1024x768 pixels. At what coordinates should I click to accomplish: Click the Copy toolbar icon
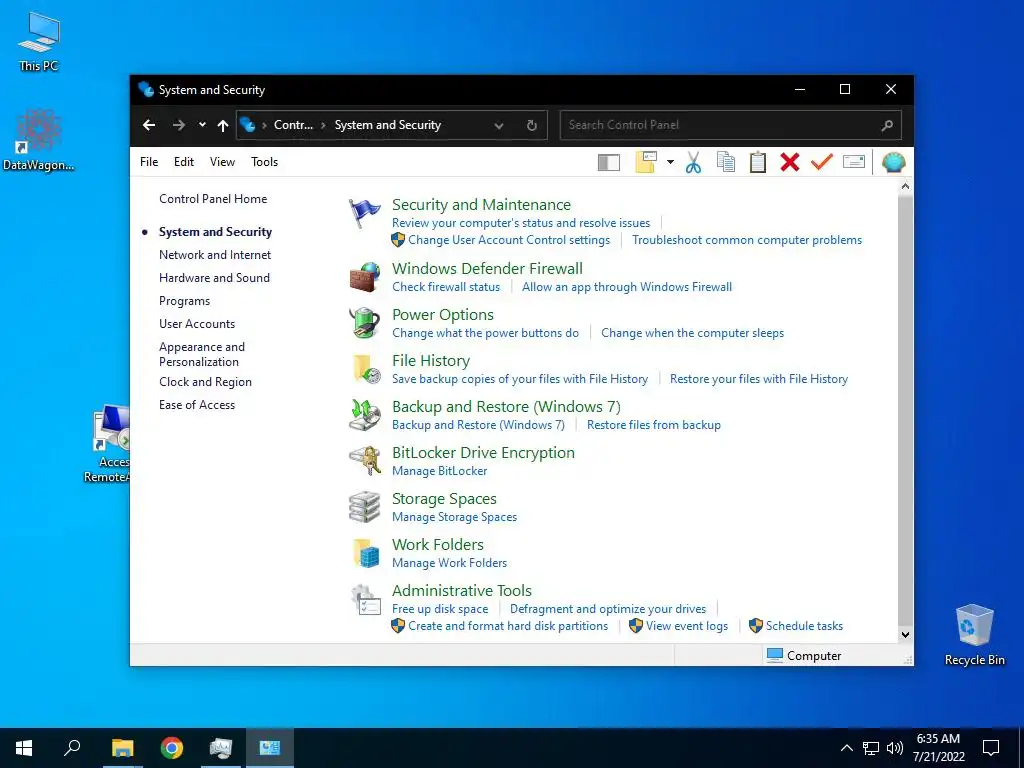coord(726,162)
